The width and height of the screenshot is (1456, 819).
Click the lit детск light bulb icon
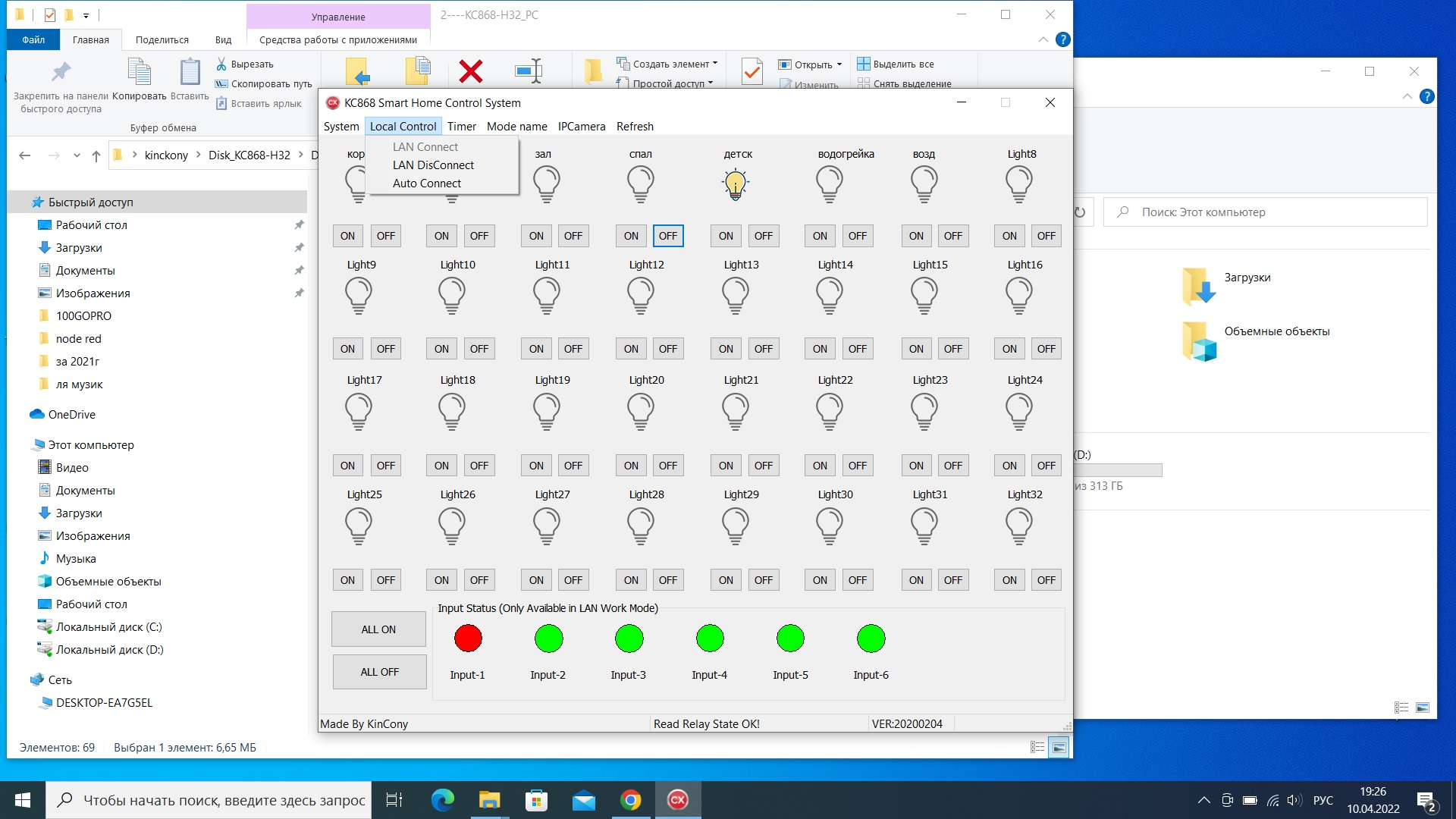[x=735, y=184]
